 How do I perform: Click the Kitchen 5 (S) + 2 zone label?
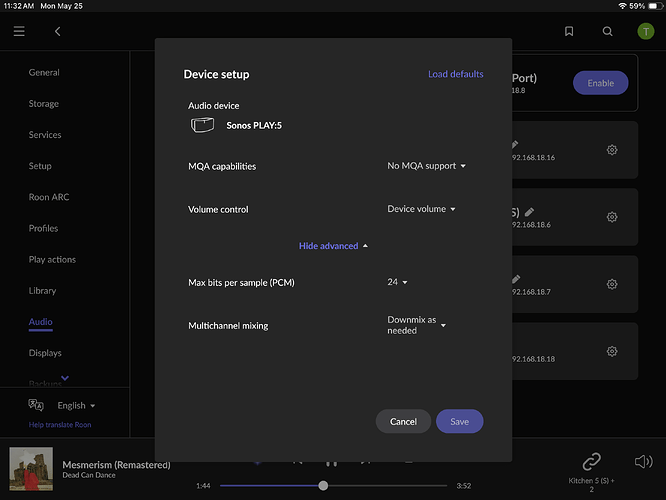point(591,485)
